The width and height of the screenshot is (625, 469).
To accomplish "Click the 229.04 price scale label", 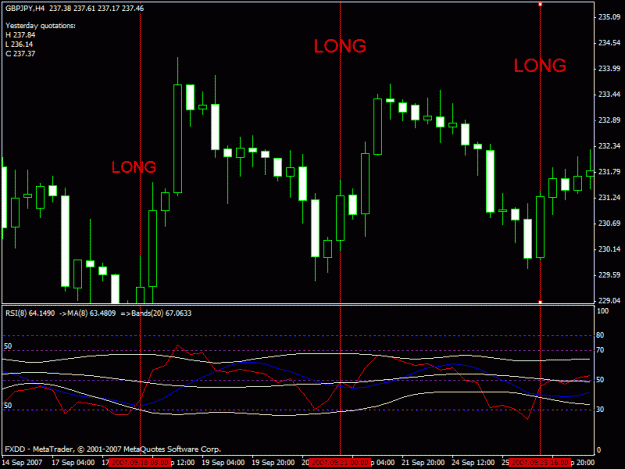I will 609,300.
